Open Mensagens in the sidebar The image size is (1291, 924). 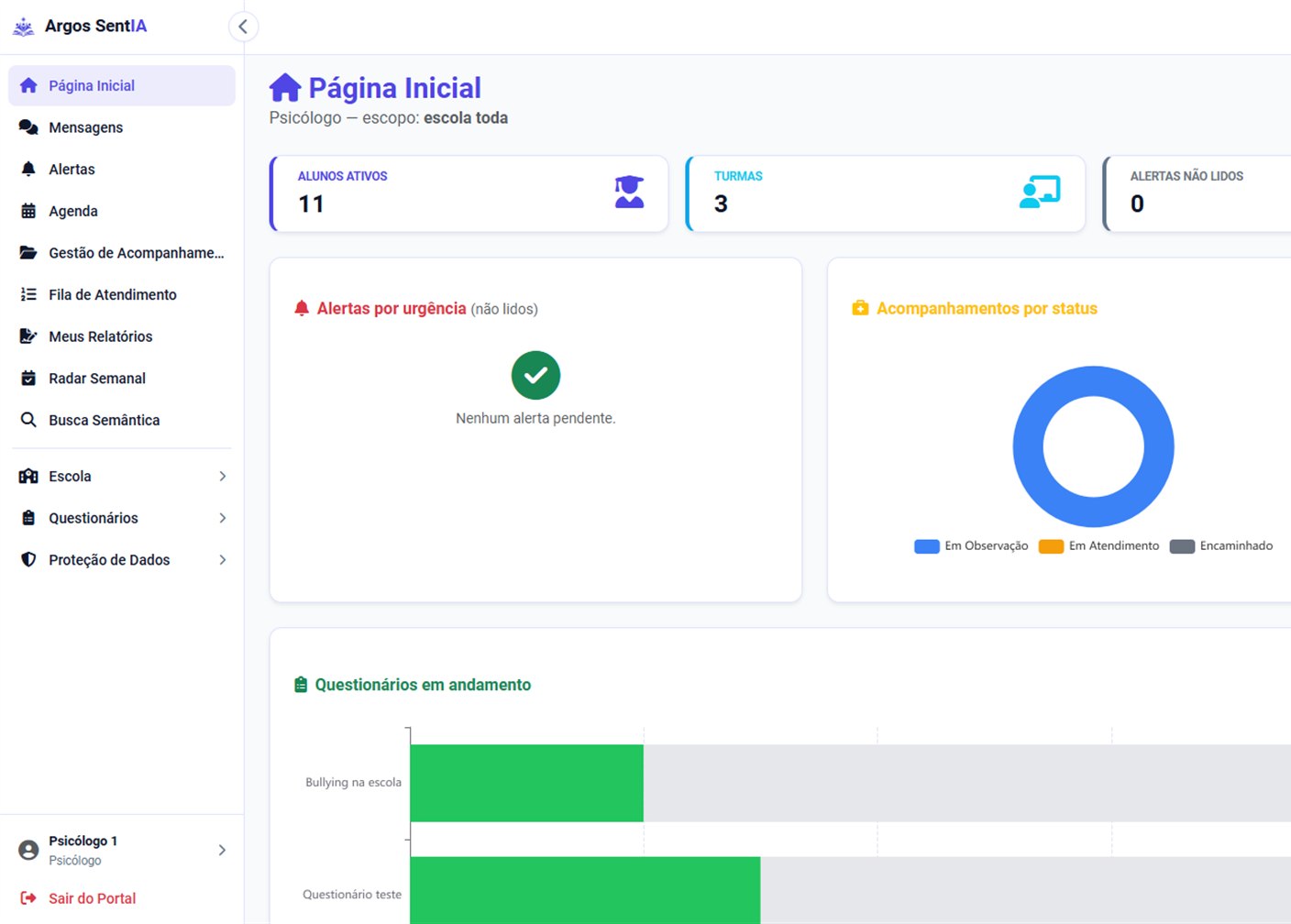pos(122,127)
